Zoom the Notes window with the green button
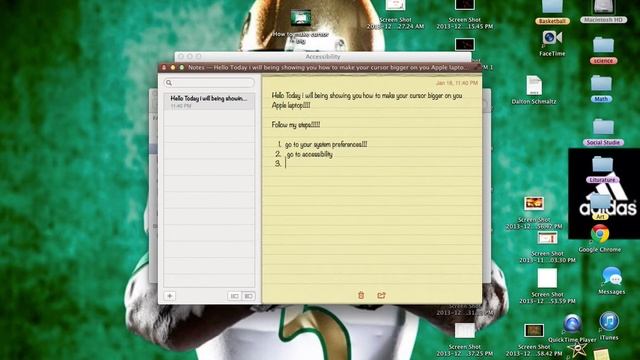Viewport: 640px width, 360px height. 182,67
